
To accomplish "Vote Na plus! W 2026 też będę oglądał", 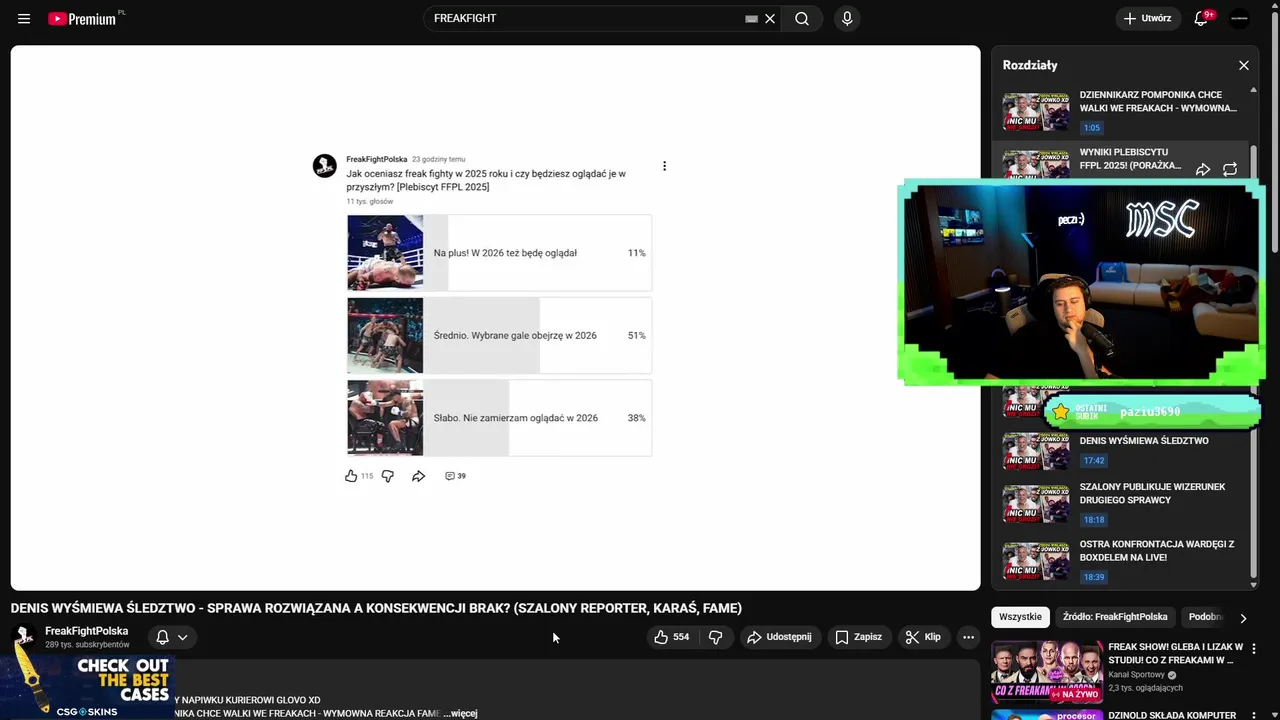I will pos(499,253).
